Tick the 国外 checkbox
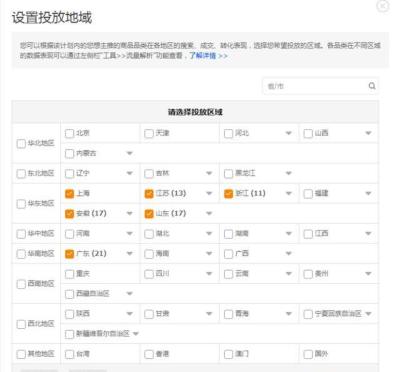The height and width of the screenshot is (372, 400). [x=308, y=354]
